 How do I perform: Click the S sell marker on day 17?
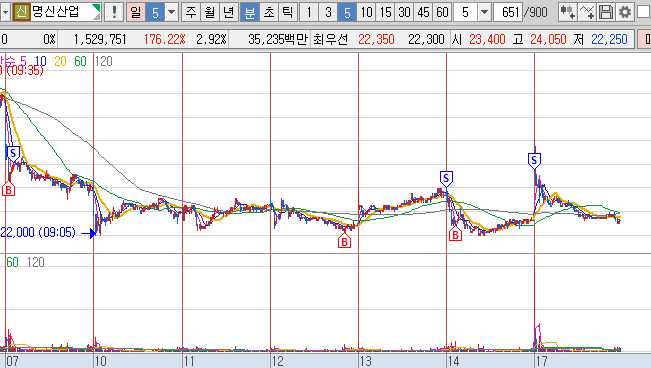pos(534,160)
